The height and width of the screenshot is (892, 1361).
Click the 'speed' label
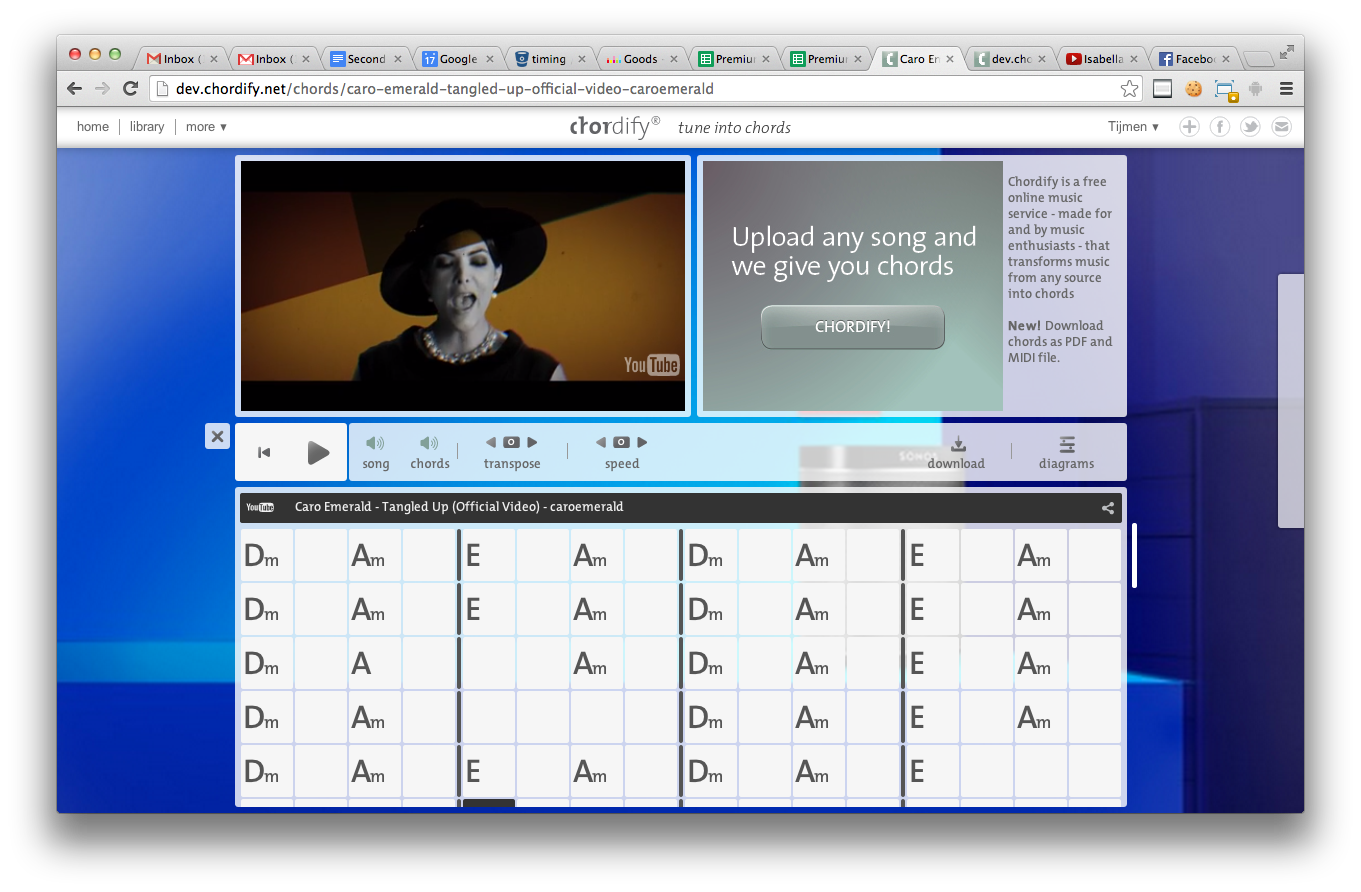tap(622, 464)
